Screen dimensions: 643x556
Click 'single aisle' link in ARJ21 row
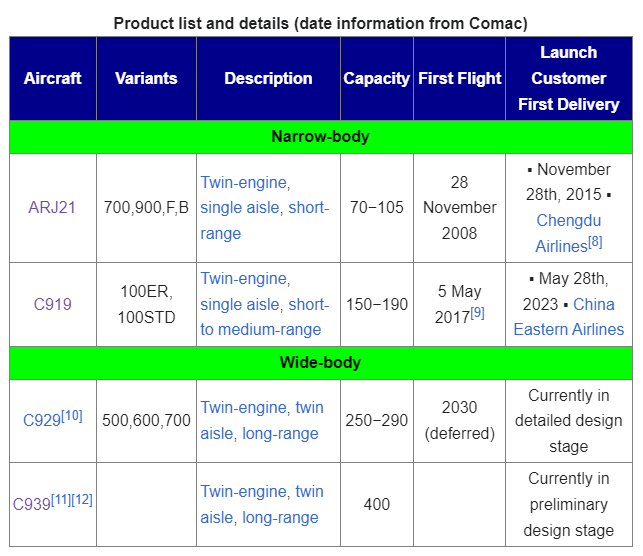239,207
